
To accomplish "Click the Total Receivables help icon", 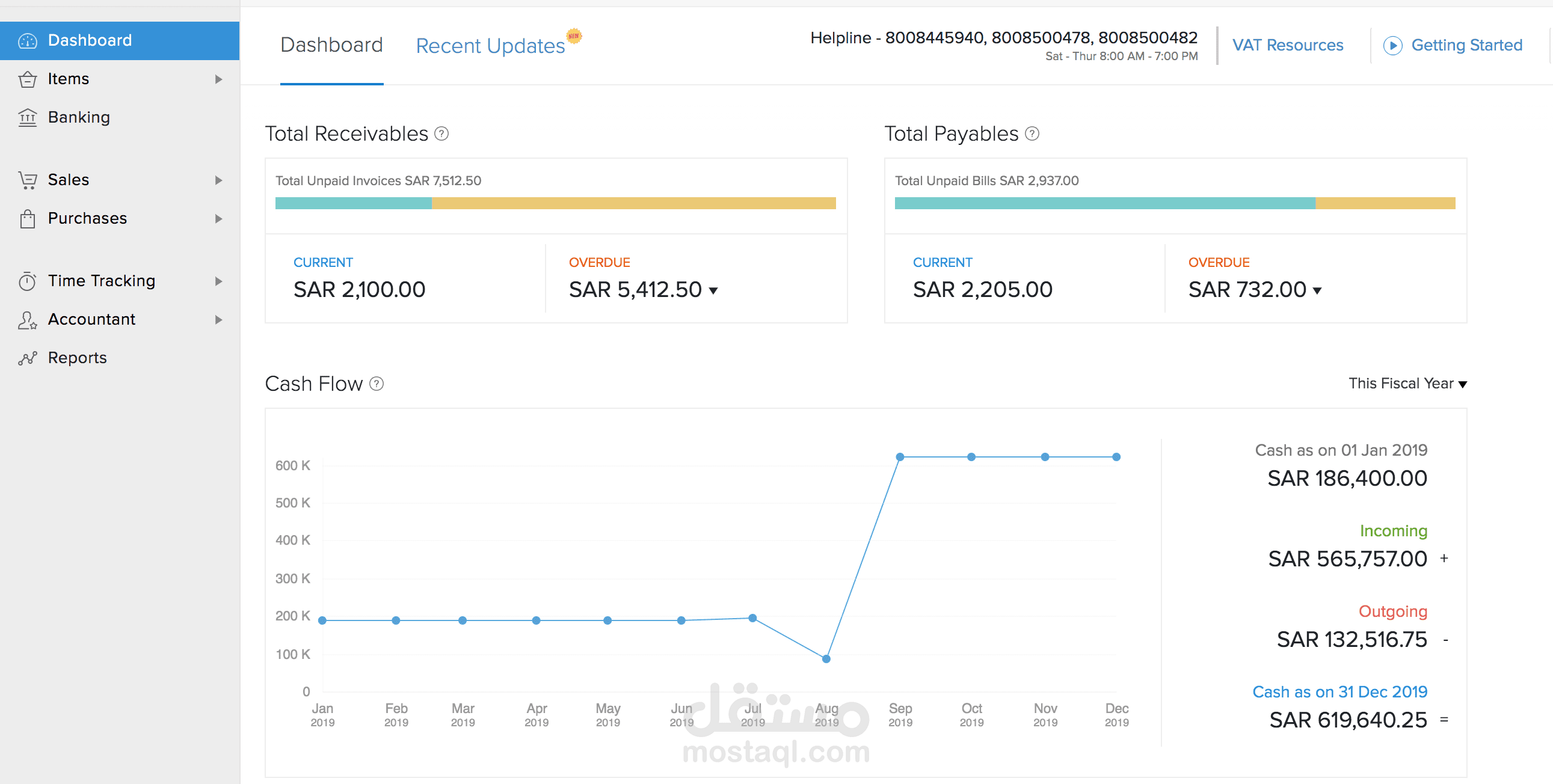I will coord(442,134).
